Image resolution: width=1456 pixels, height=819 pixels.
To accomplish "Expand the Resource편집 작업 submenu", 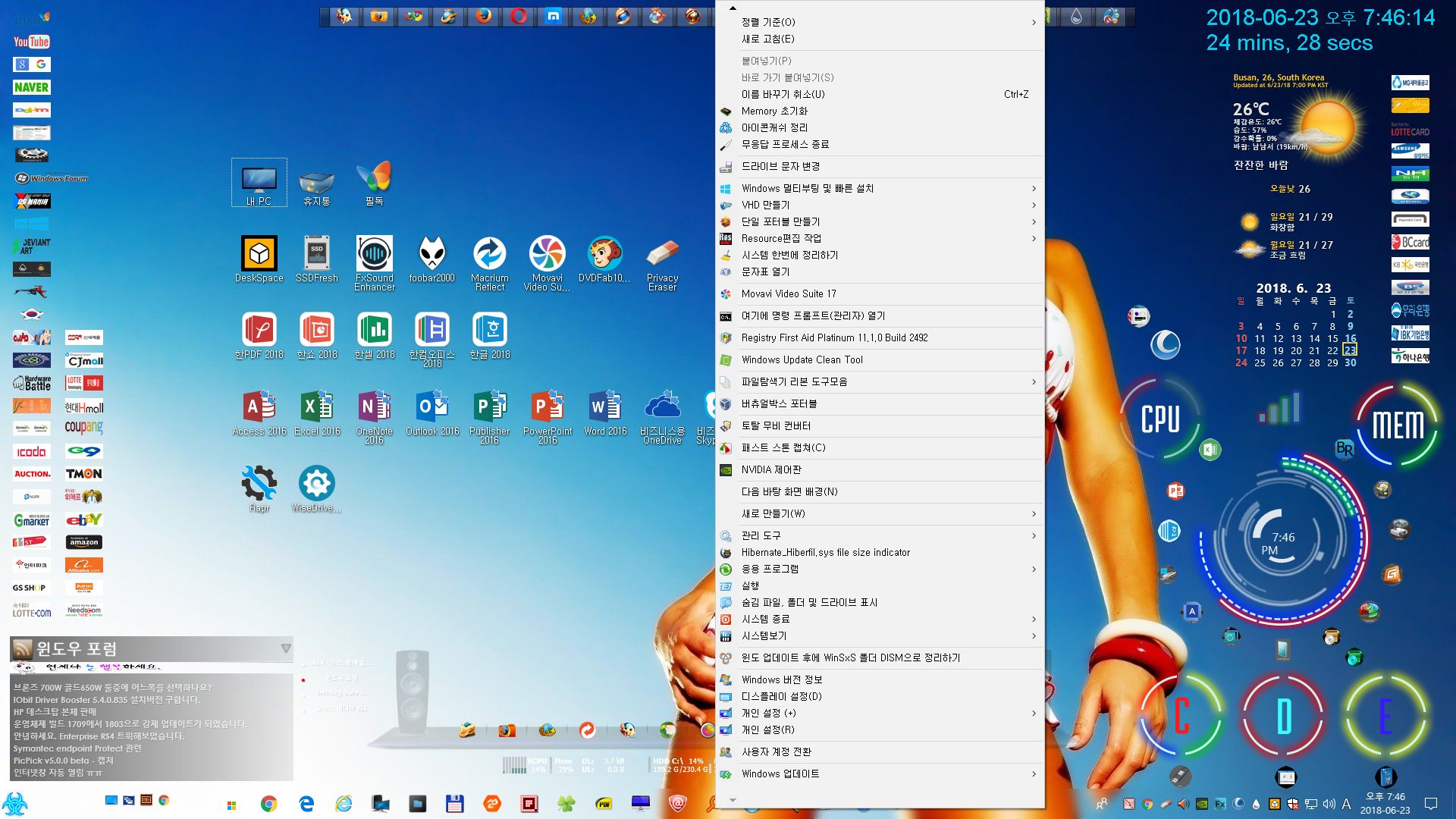I will [x=880, y=238].
